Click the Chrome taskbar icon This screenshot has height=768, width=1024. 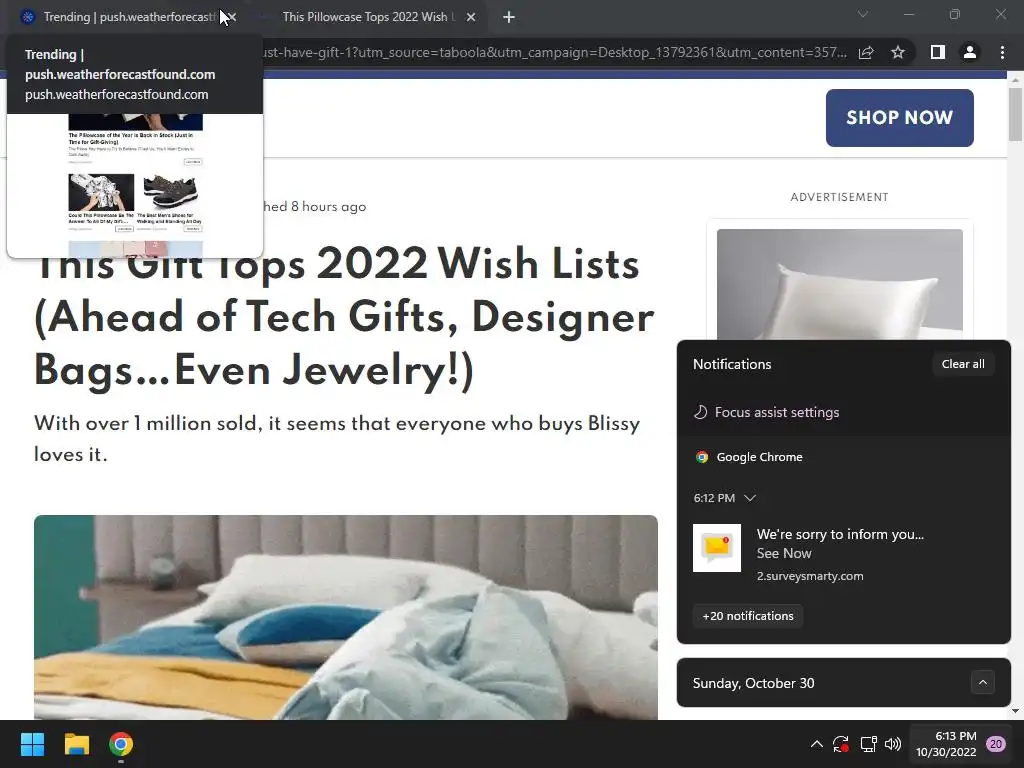click(x=121, y=744)
